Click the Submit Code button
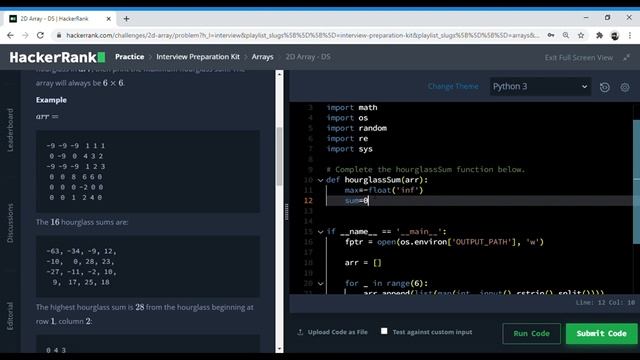640x360 pixels. click(x=601, y=333)
